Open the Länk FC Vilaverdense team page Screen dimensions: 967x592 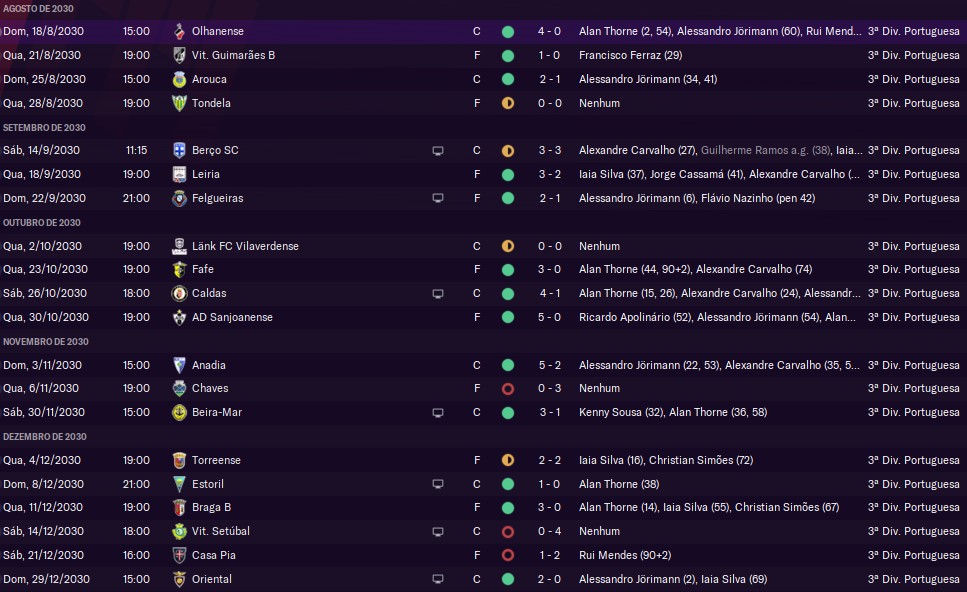(245, 246)
